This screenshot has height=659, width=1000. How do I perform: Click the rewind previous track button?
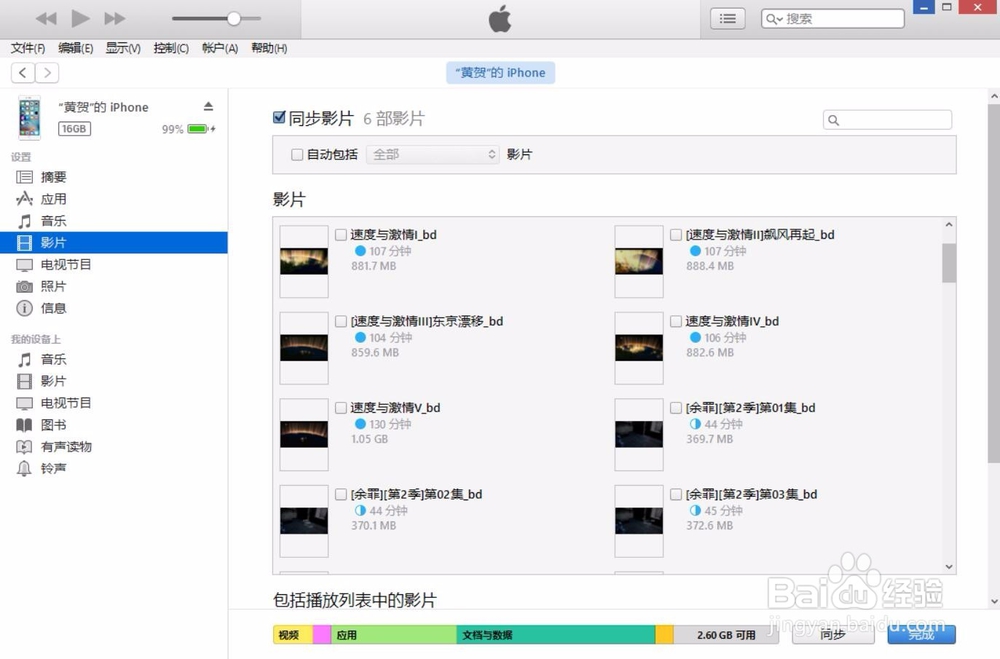coord(46,19)
